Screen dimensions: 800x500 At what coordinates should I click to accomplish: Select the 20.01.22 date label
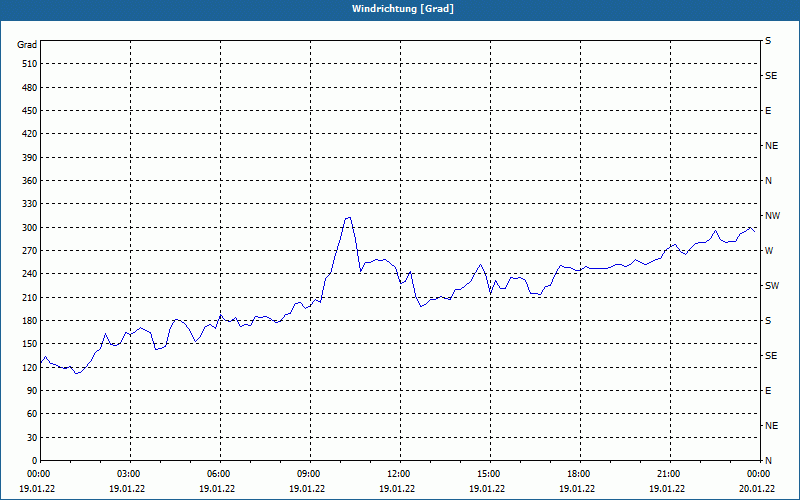757,488
